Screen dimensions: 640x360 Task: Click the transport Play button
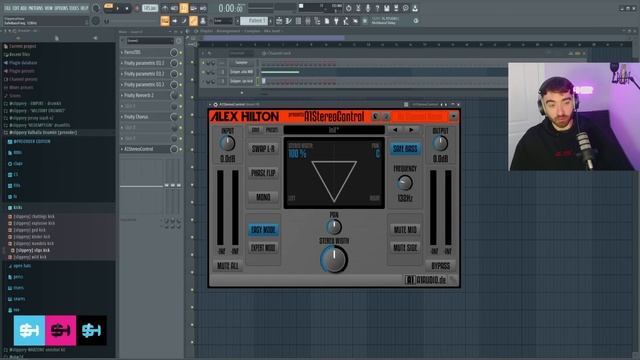[118, 8]
